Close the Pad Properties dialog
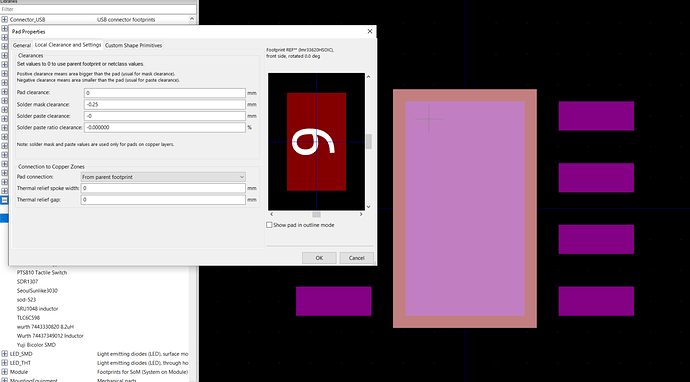This screenshot has width=690, height=382. point(370,31)
